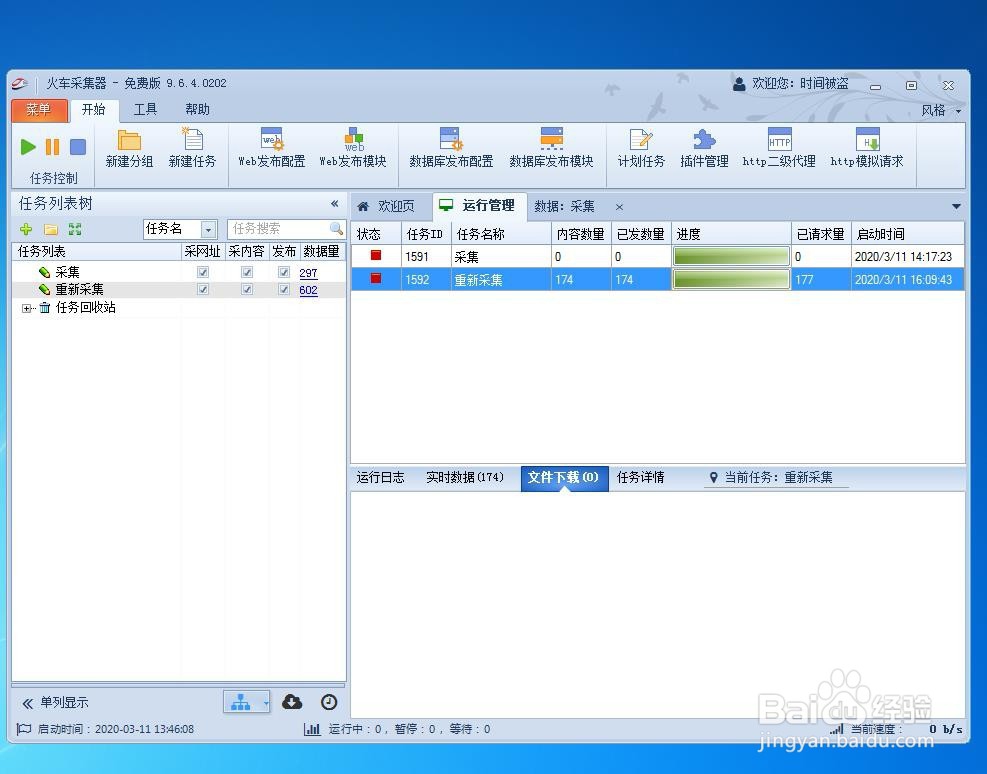Toggle 采网址 checkbox for 采集
987x774 pixels.
(x=203, y=272)
